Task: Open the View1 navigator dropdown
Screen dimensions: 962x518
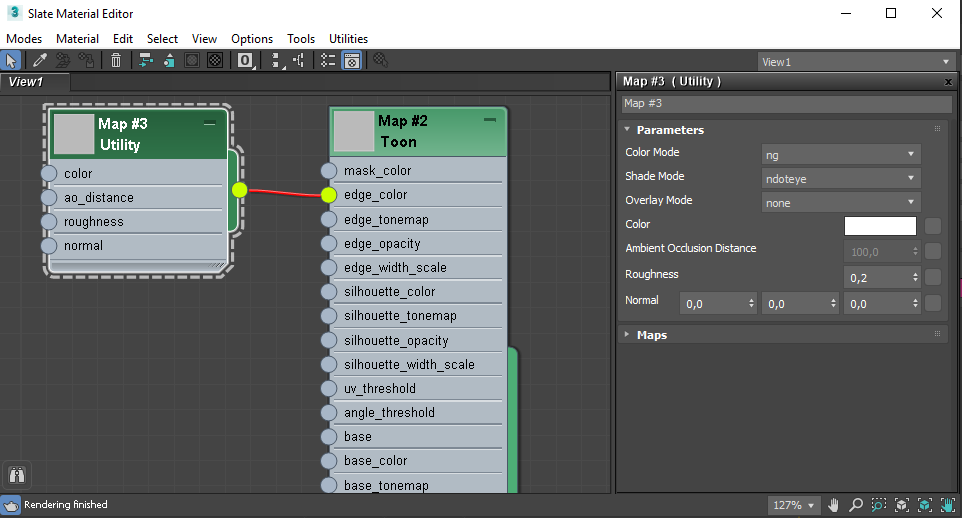Action: pyautogui.click(x=856, y=61)
